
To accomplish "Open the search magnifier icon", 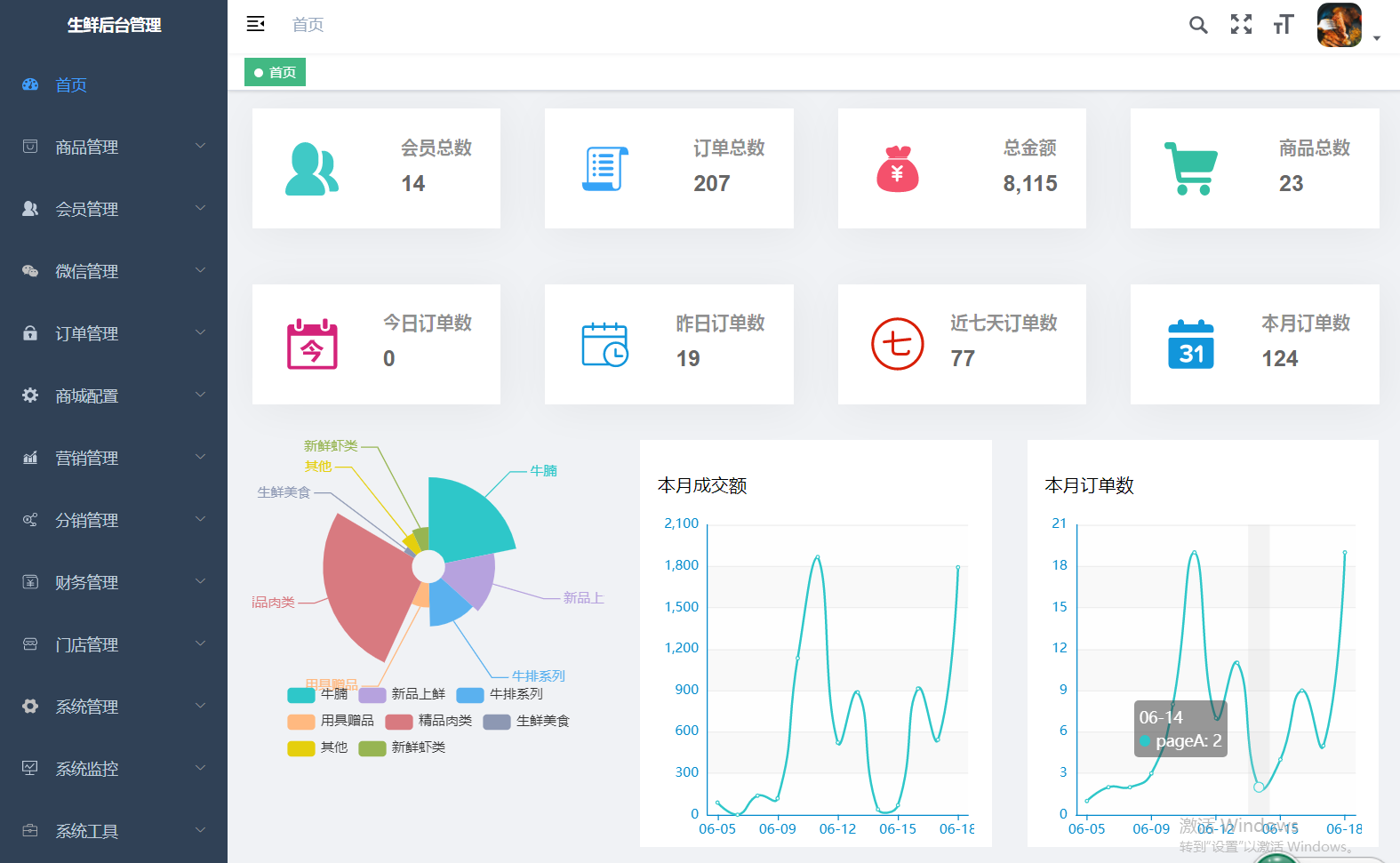I will click(x=1198, y=25).
